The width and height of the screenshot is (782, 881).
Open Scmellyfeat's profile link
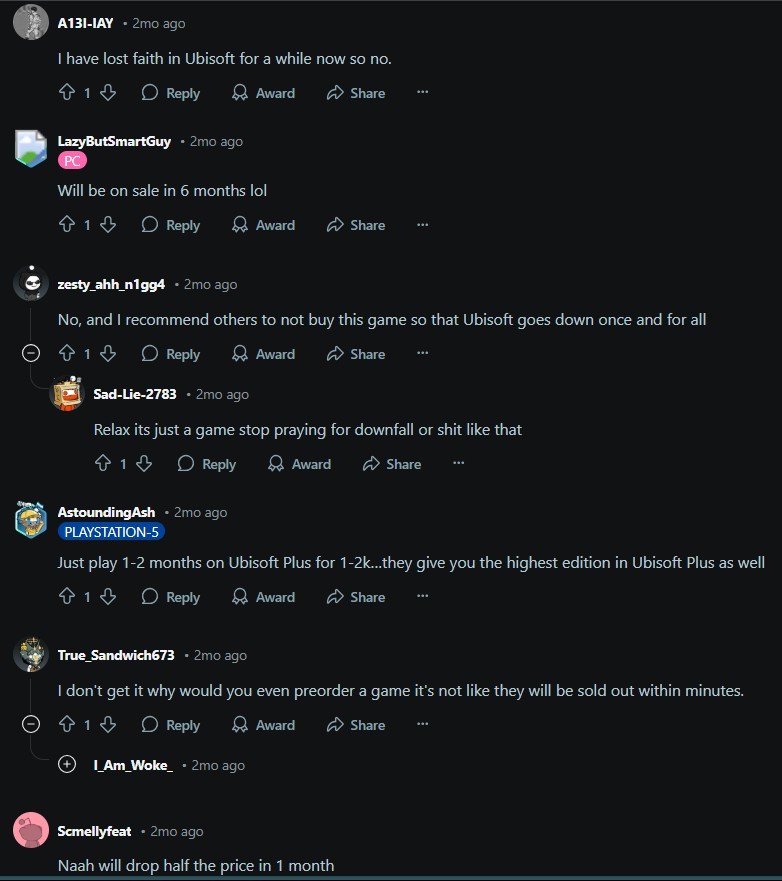coord(94,831)
